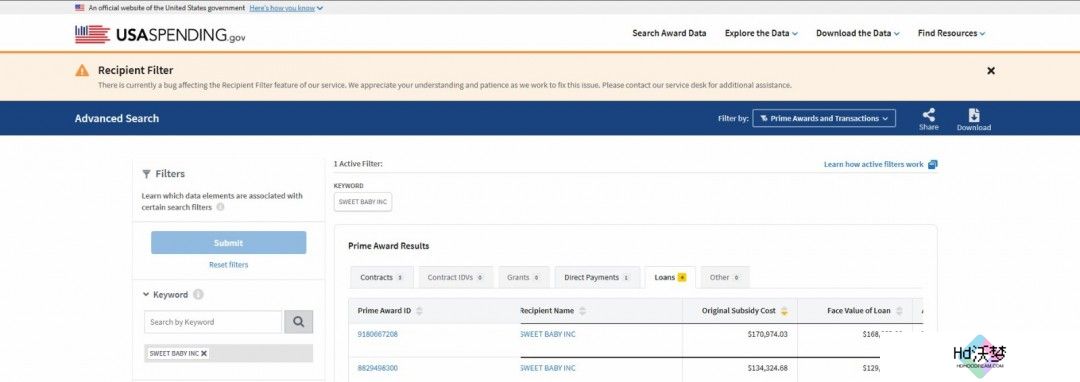Screen dimensions: 1080x382
Task: Switch to the Direct Payments tab
Action: point(597,277)
